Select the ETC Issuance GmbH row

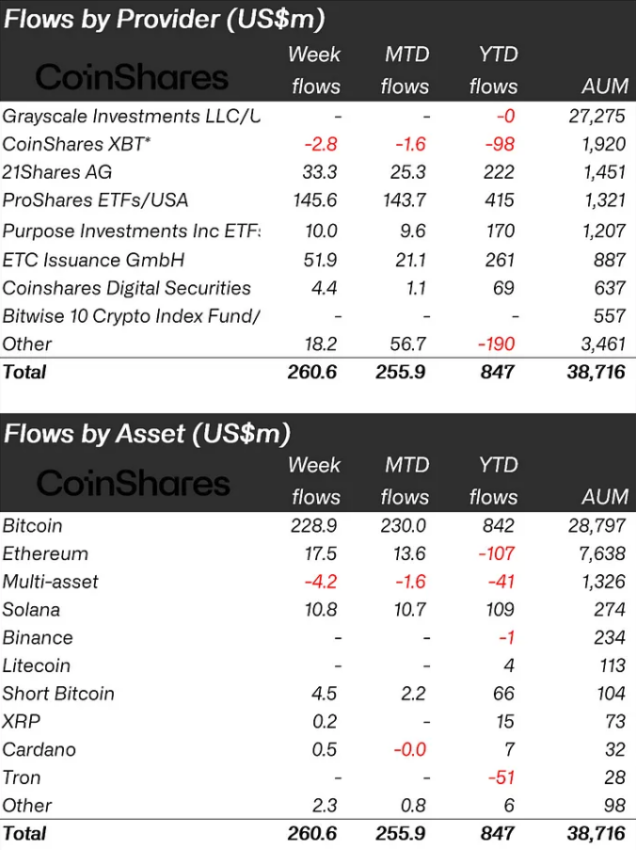(x=318, y=260)
